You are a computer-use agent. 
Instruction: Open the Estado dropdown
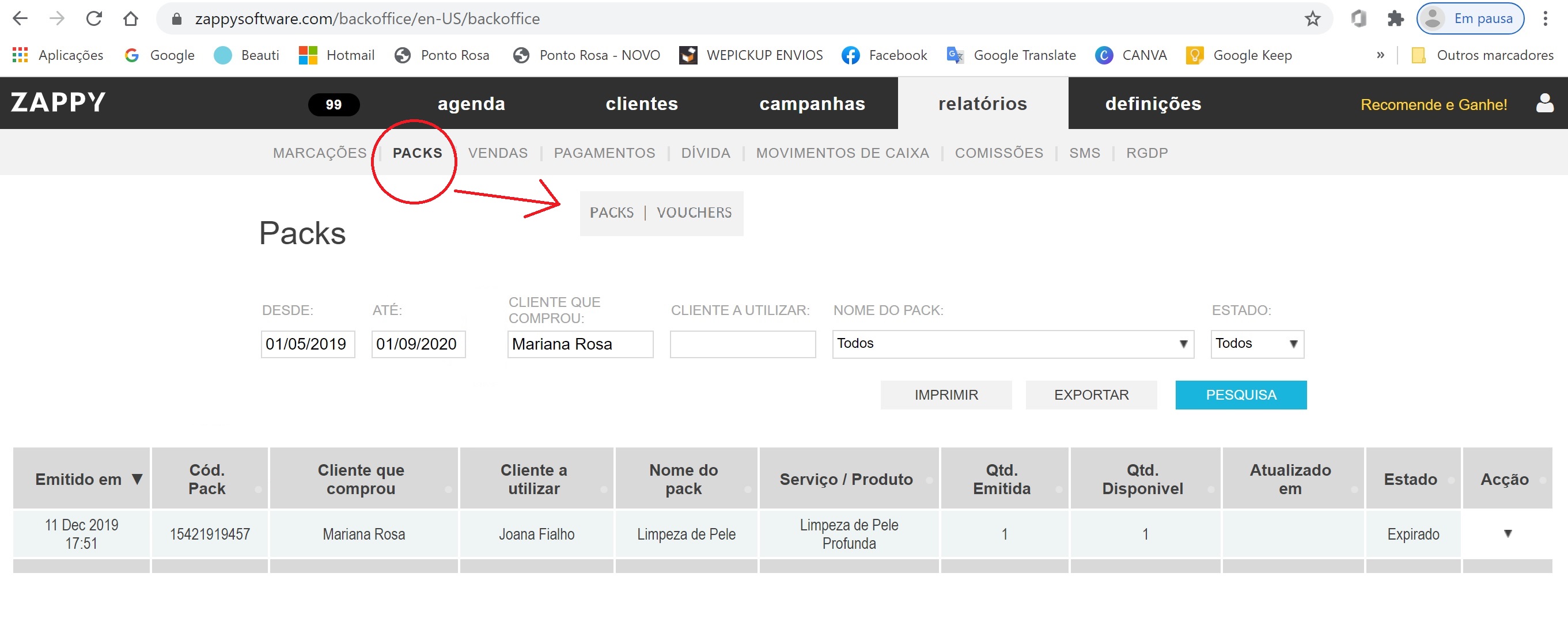point(1256,344)
